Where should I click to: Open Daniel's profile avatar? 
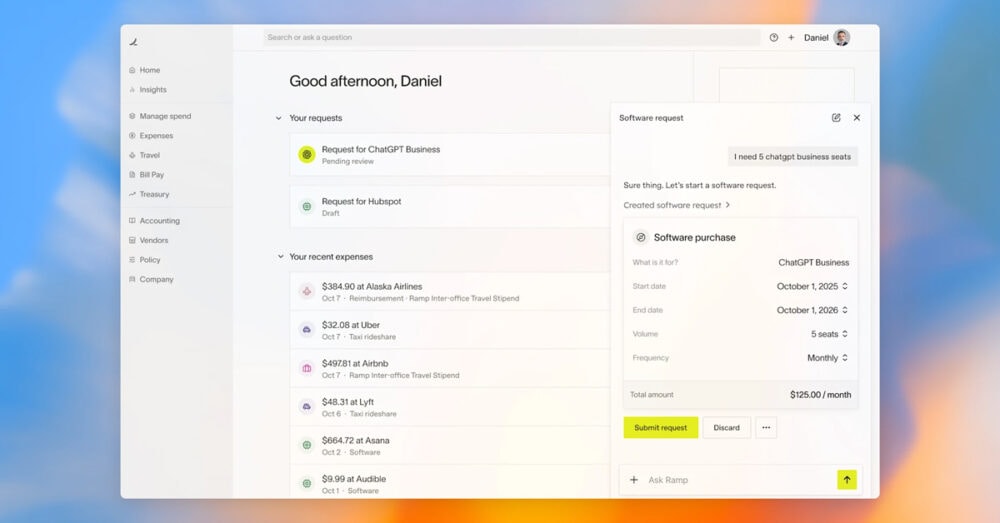[842, 38]
